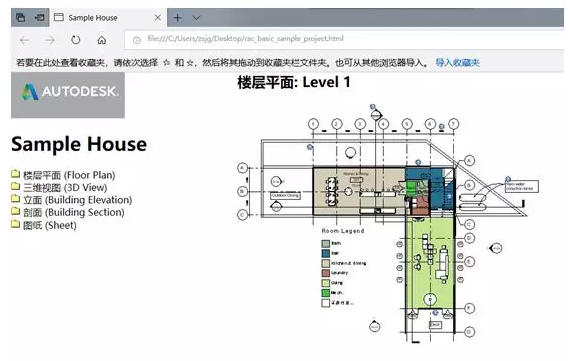Click grid bubble F on the right
The height and width of the screenshot is (361, 571).
tap(469, 309)
